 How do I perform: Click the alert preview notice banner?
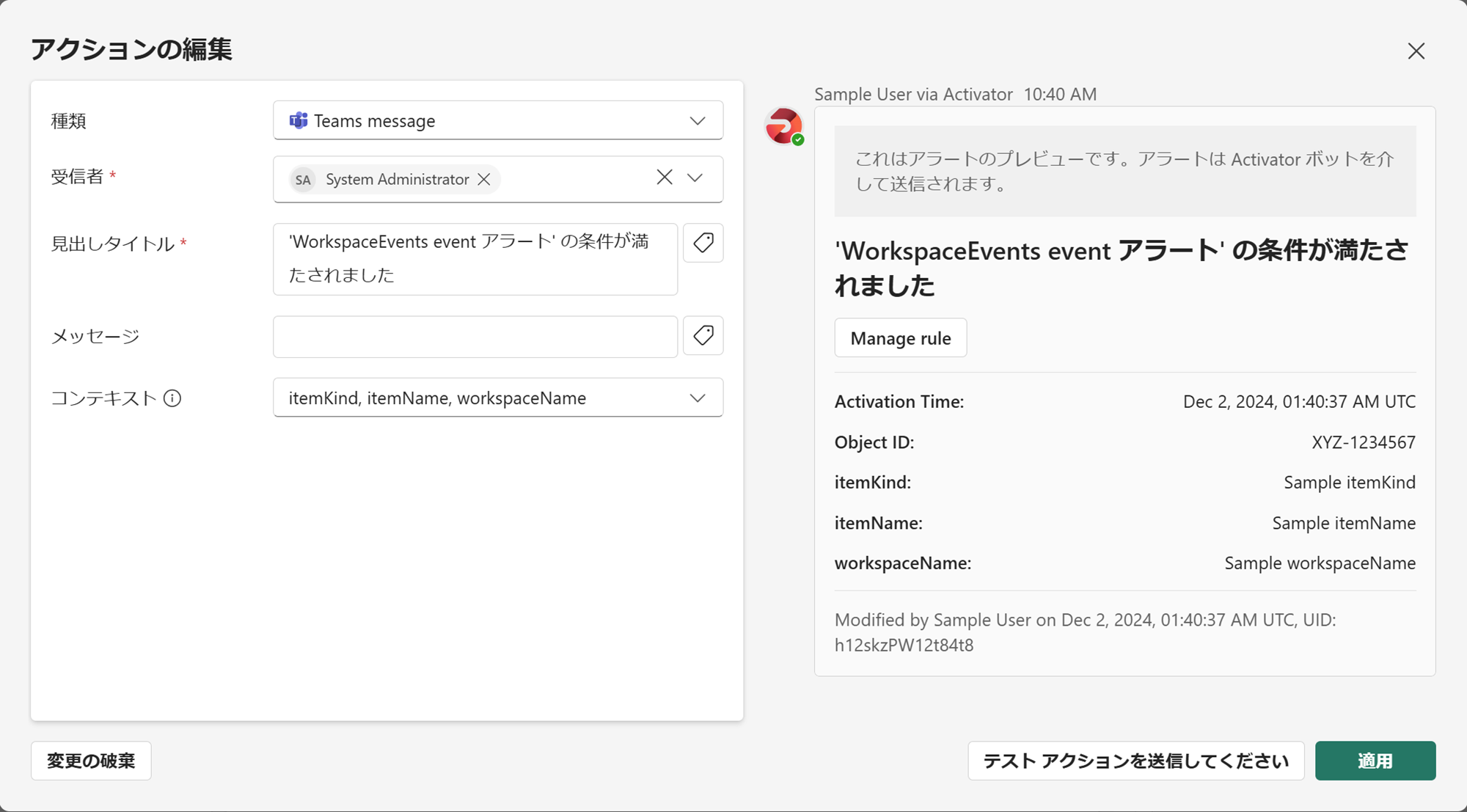(x=1124, y=171)
